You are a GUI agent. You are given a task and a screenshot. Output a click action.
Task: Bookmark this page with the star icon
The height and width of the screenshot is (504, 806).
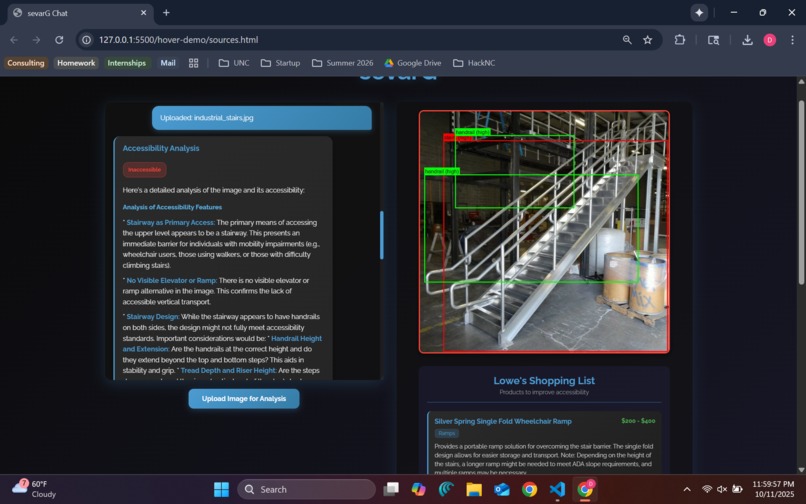point(648,40)
